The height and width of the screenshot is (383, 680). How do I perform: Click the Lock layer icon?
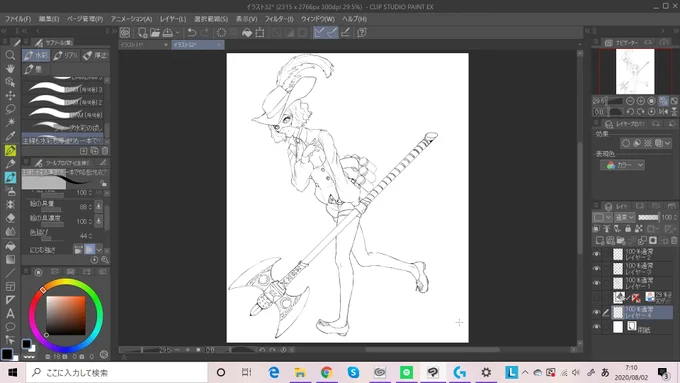pyautogui.click(x=628, y=229)
